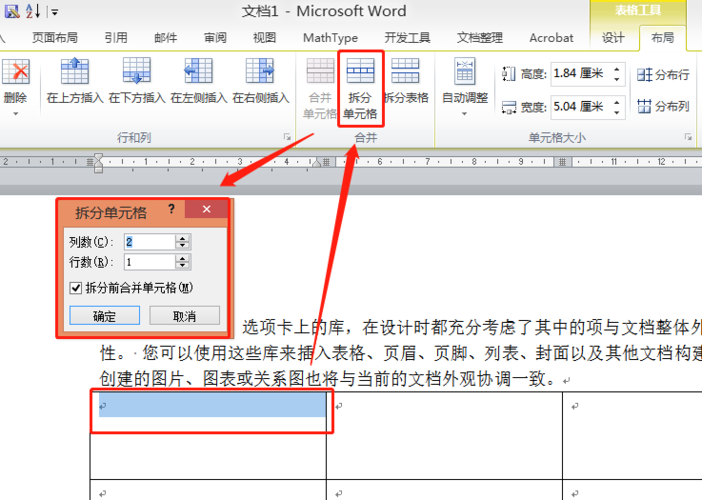
Task: Click the 确定 button
Action: point(105,316)
